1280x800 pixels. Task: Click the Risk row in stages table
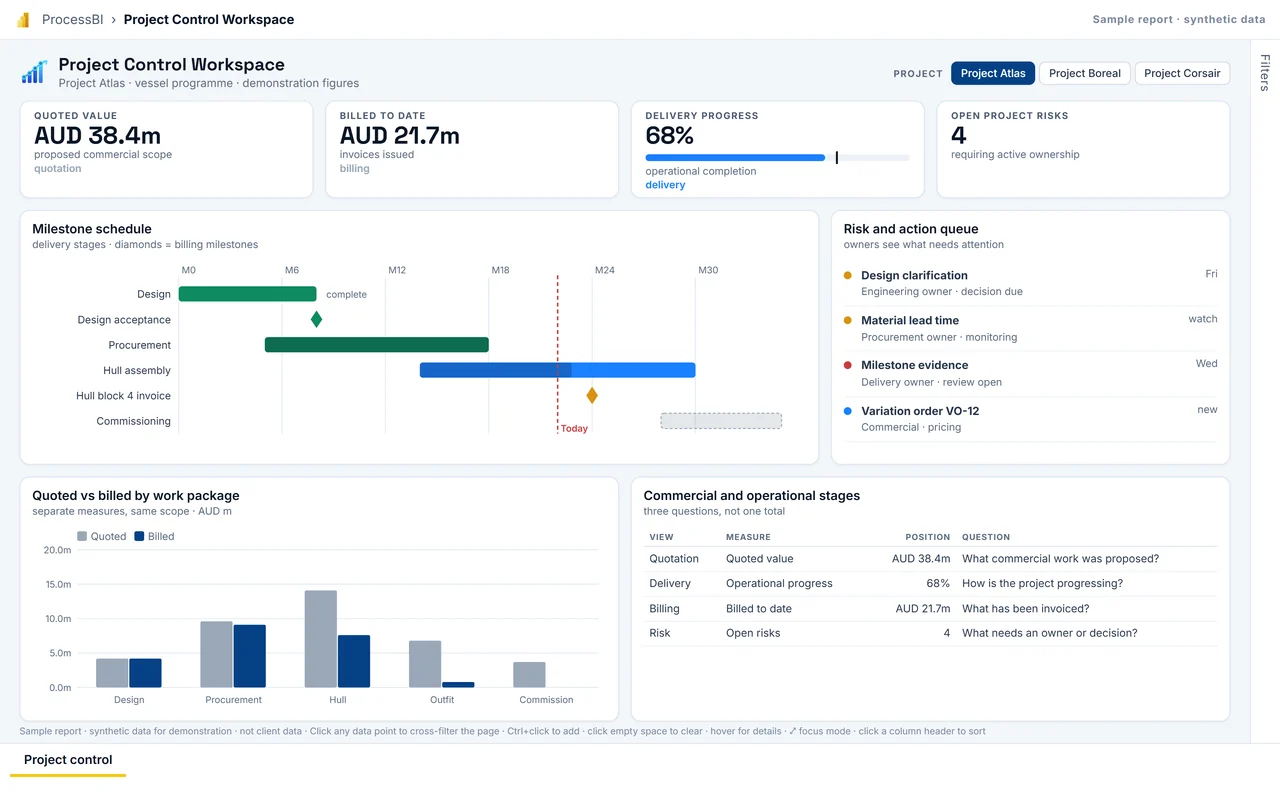pyautogui.click(x=930, y=633)
